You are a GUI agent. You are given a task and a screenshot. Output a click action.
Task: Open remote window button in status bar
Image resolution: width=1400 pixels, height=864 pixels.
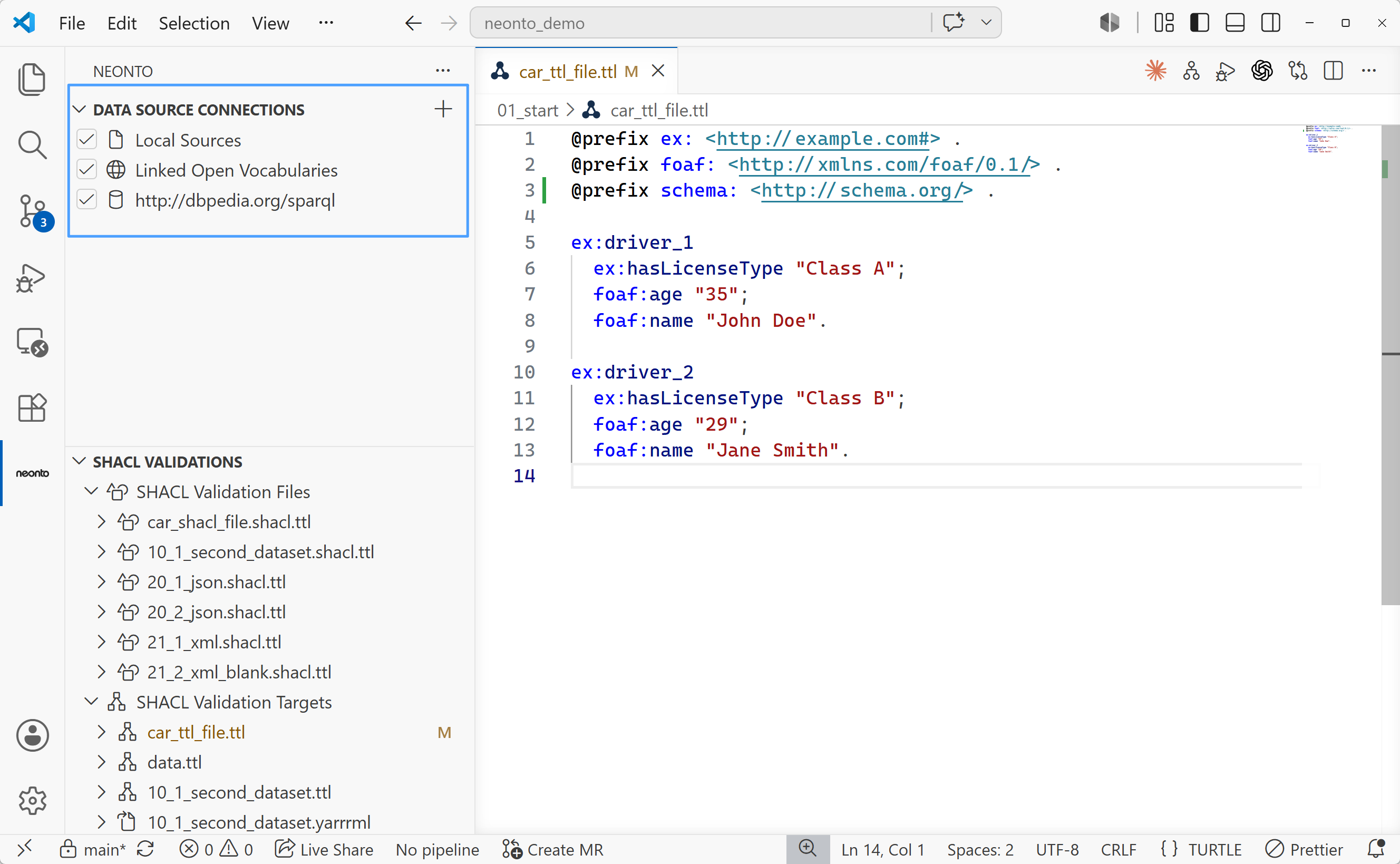[25, 849]
